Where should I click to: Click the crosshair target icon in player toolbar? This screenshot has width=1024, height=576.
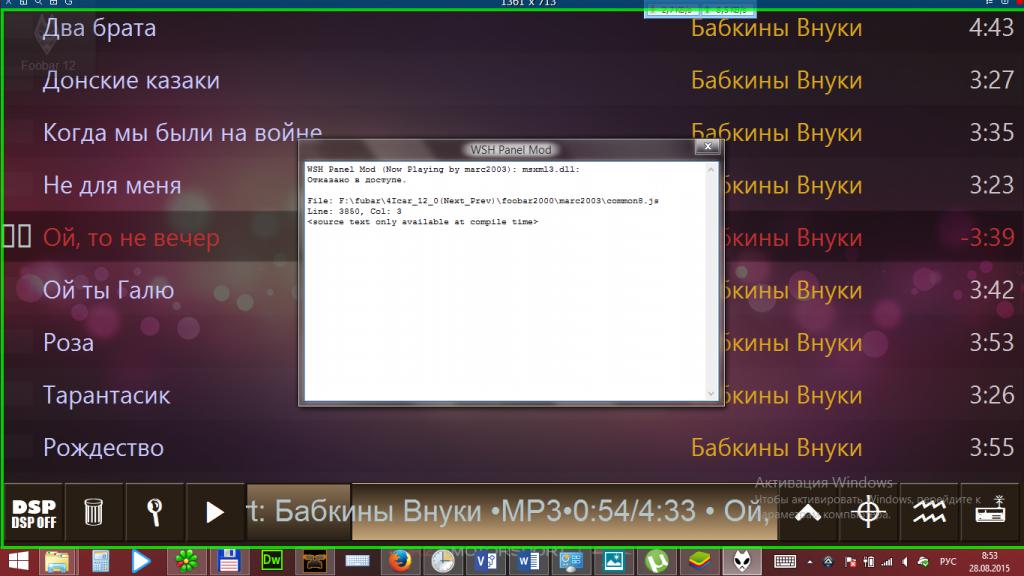(x=868, y=513)
